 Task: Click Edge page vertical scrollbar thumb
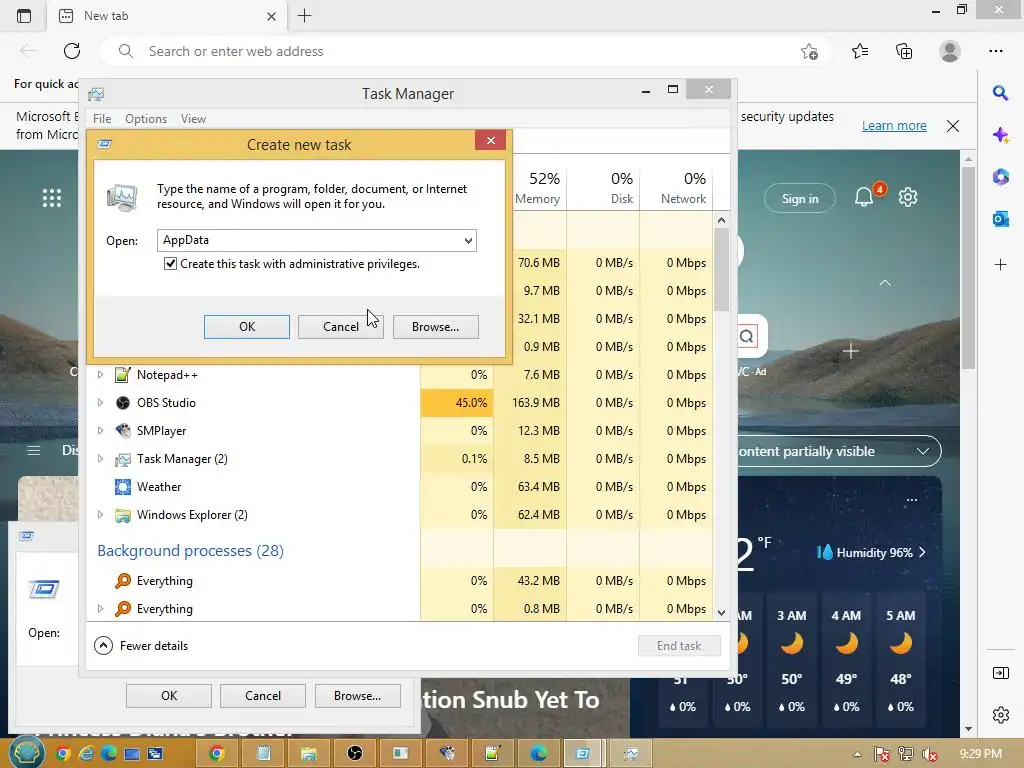pyautogui.click(x=968, y=268)
